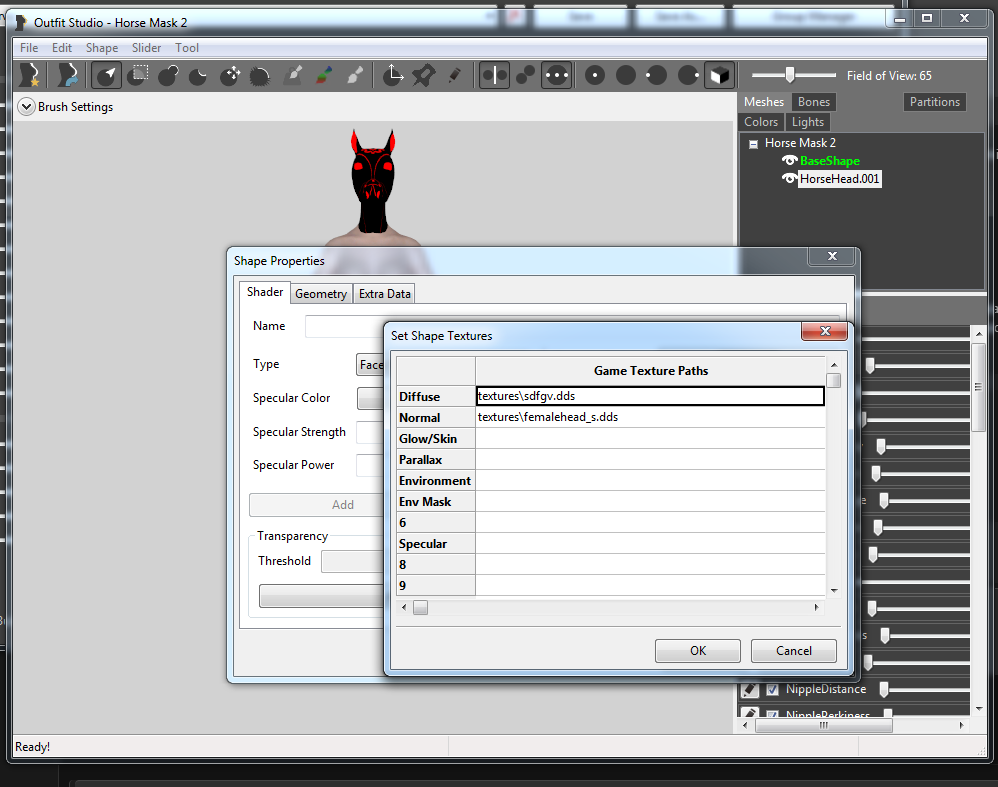Activate the Select tool in toolbar
998x787 pixels.
click(106, 75)
